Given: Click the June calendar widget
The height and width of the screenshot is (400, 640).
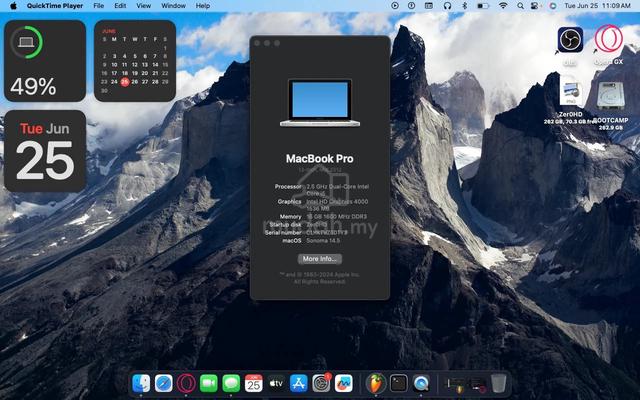Looking at the screenshot, I should point(135,61).
